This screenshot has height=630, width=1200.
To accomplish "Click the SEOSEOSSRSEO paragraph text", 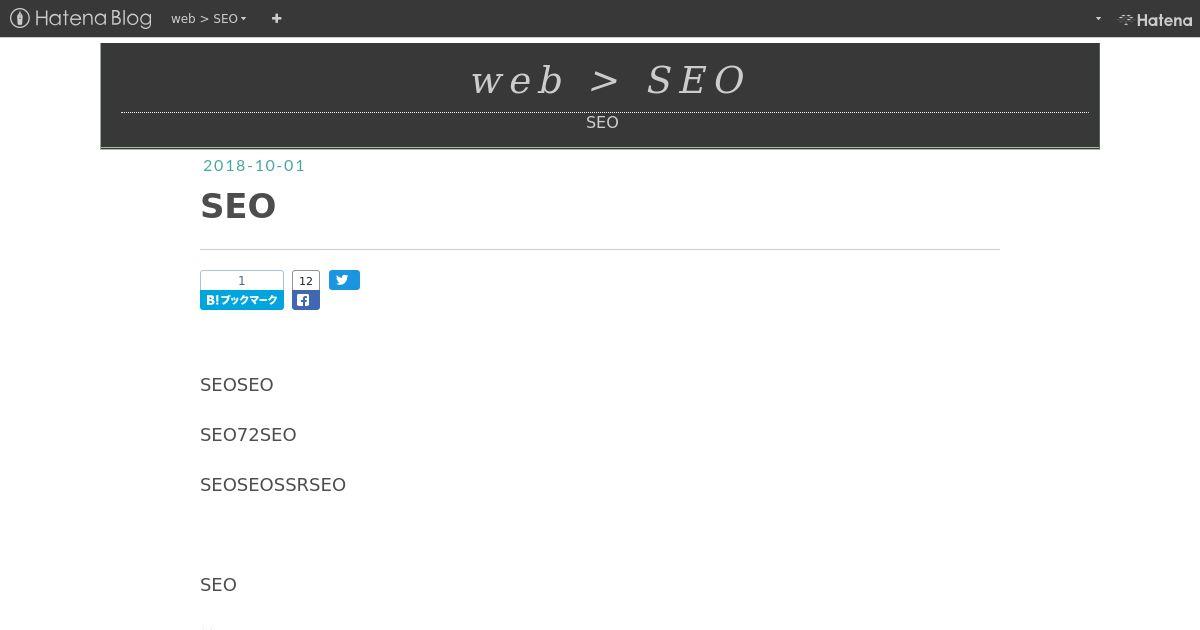I will [x=273, y=485].
